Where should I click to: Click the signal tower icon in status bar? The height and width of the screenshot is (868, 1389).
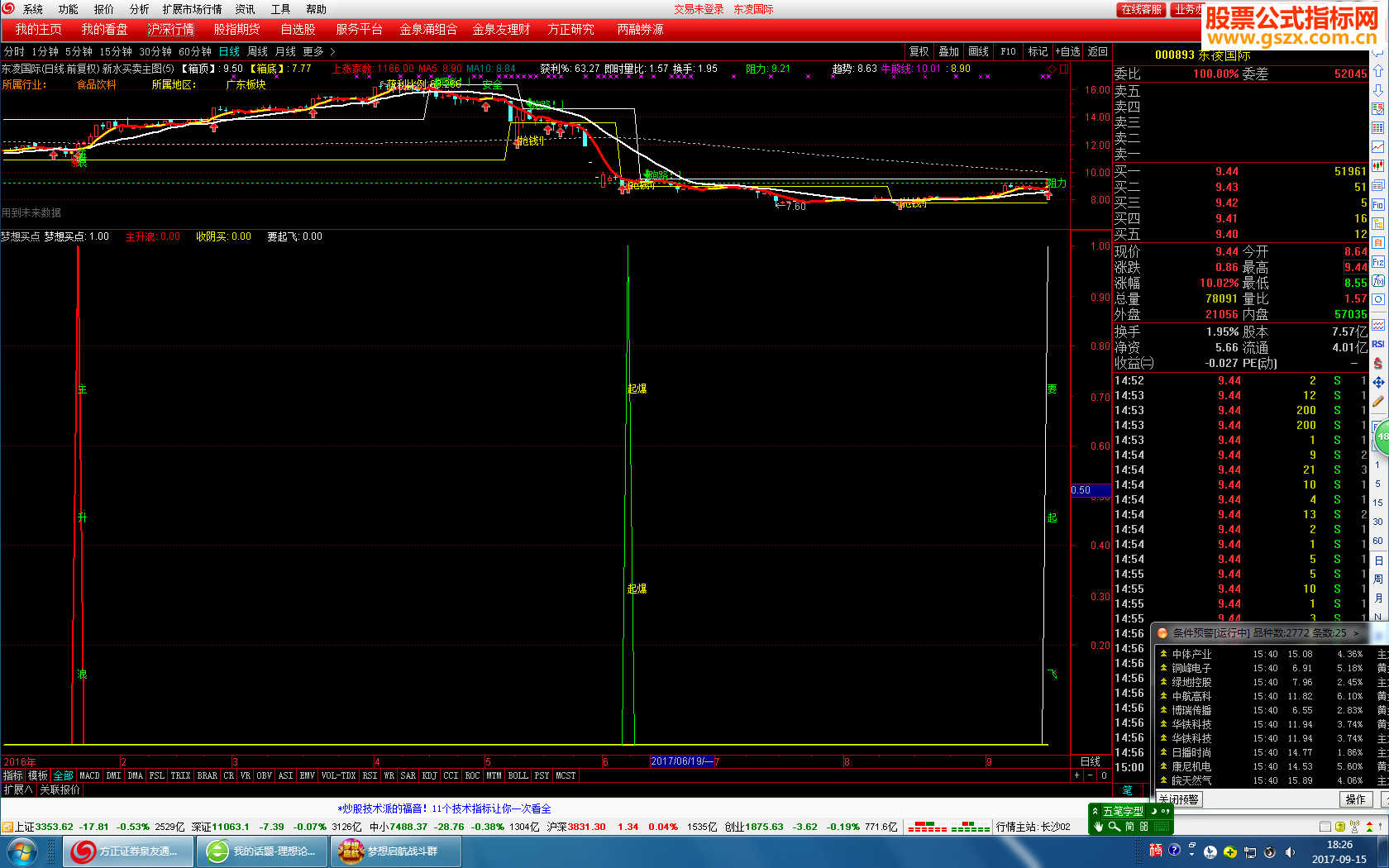[1354, 827]
